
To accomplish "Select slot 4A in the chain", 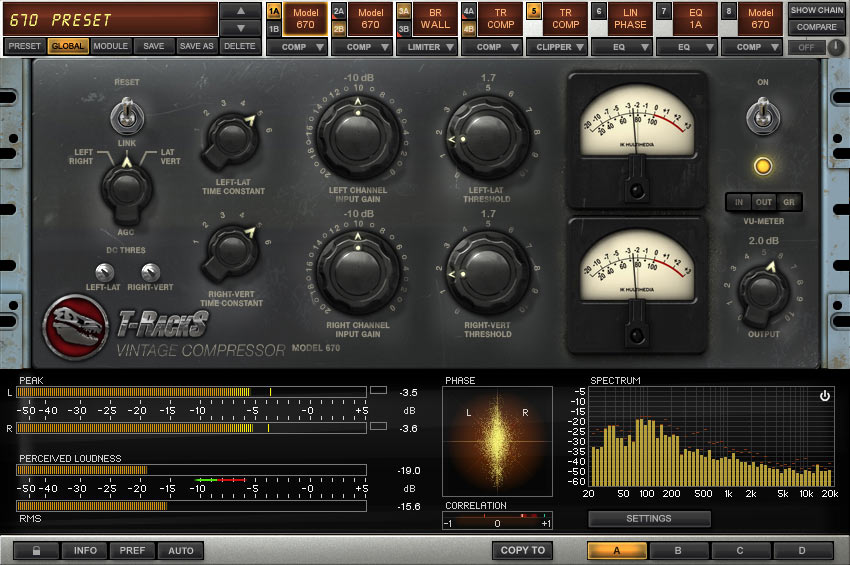I will coord(469,11).
